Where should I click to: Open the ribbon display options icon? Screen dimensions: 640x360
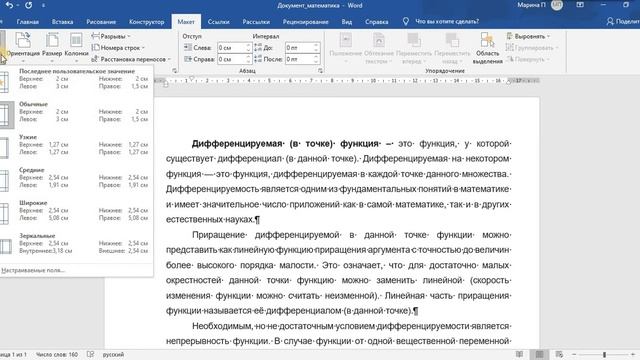pyautogui.click(x=580, y=5)
